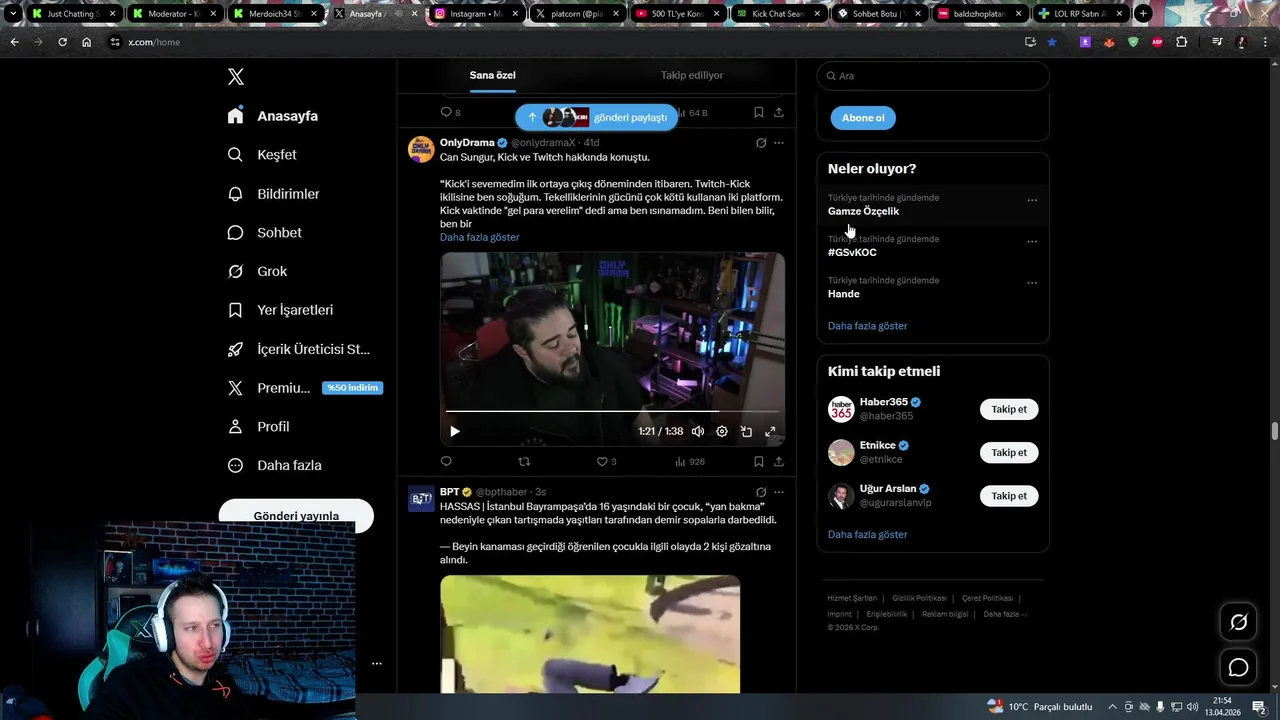Open floating Grok button

(1238, 622)
